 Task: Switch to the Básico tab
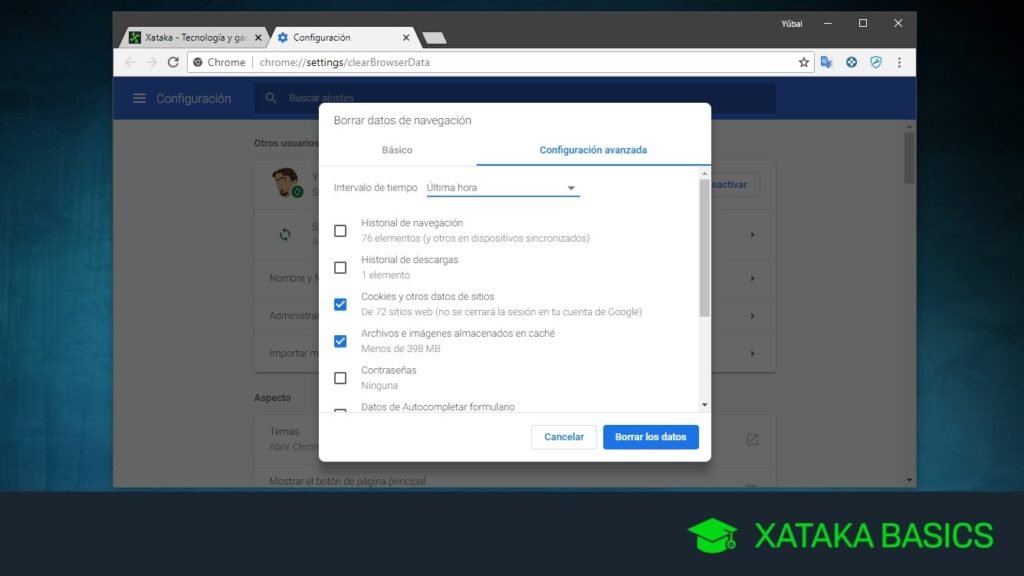(397, 149)
